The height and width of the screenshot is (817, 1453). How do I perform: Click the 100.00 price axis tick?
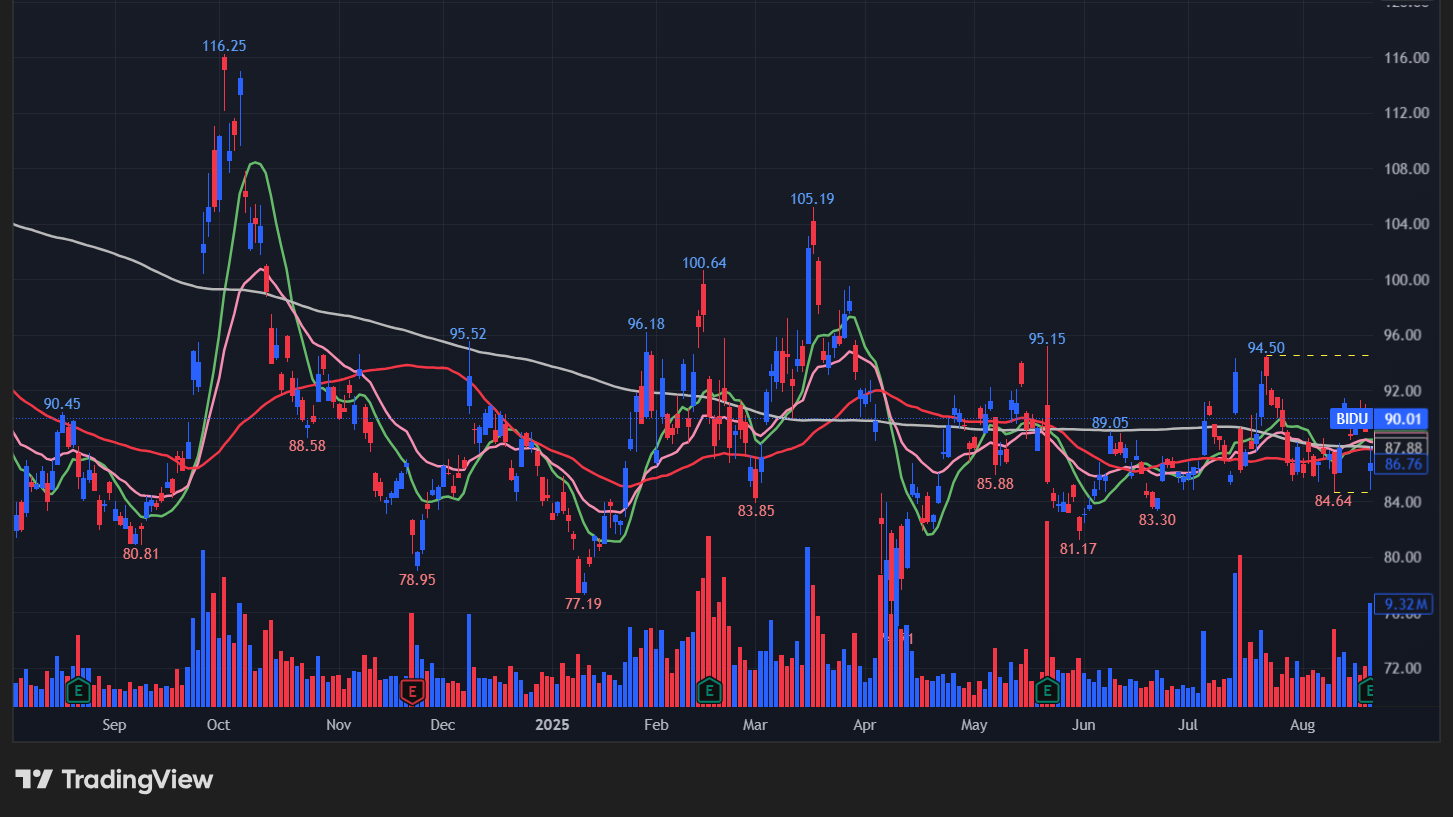(1406, 280)
